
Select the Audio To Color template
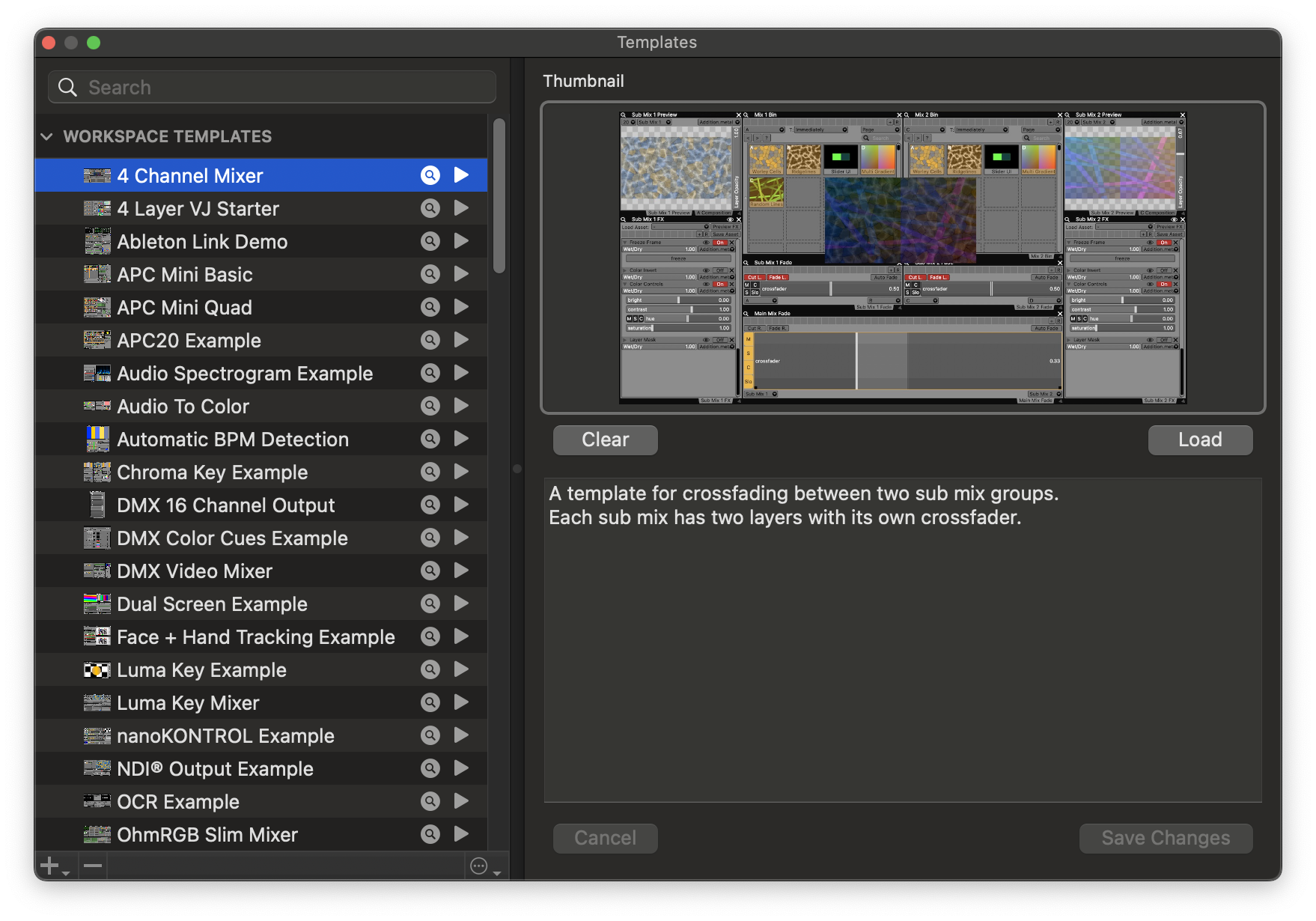tap(261, 406)
